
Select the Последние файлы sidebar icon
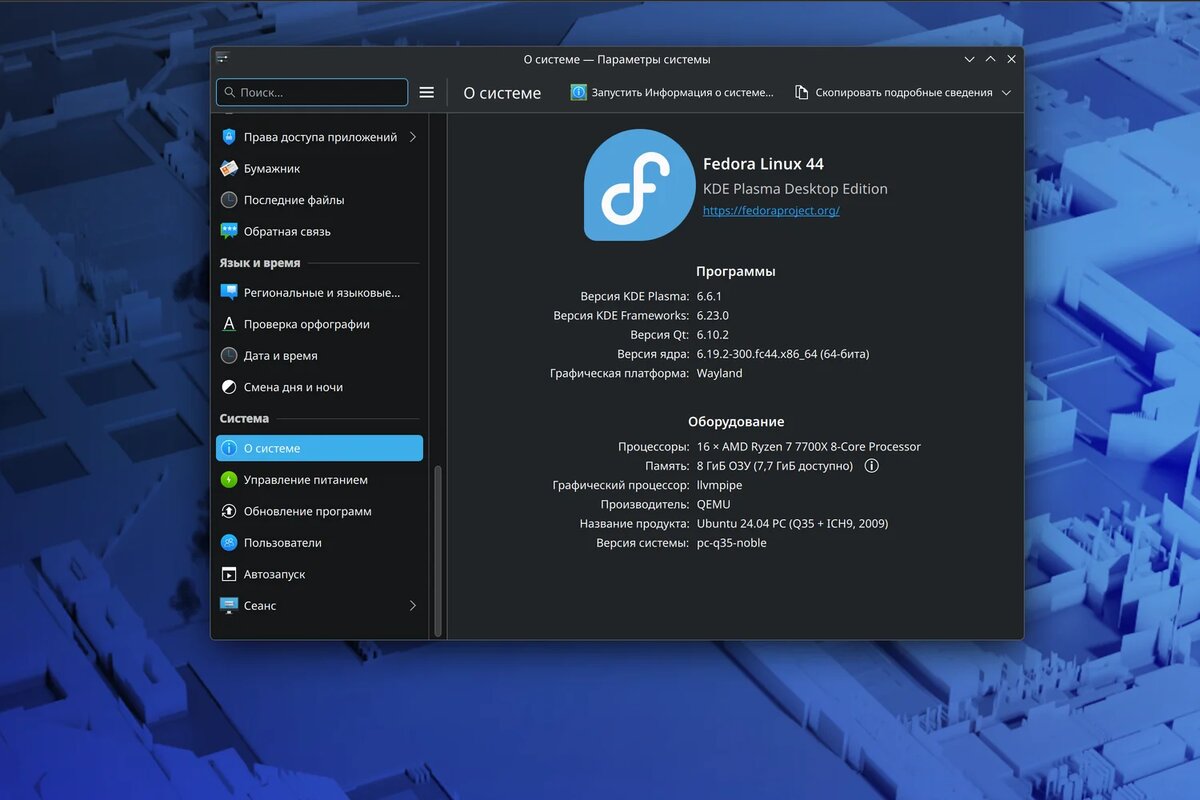(x=228, y=200)
